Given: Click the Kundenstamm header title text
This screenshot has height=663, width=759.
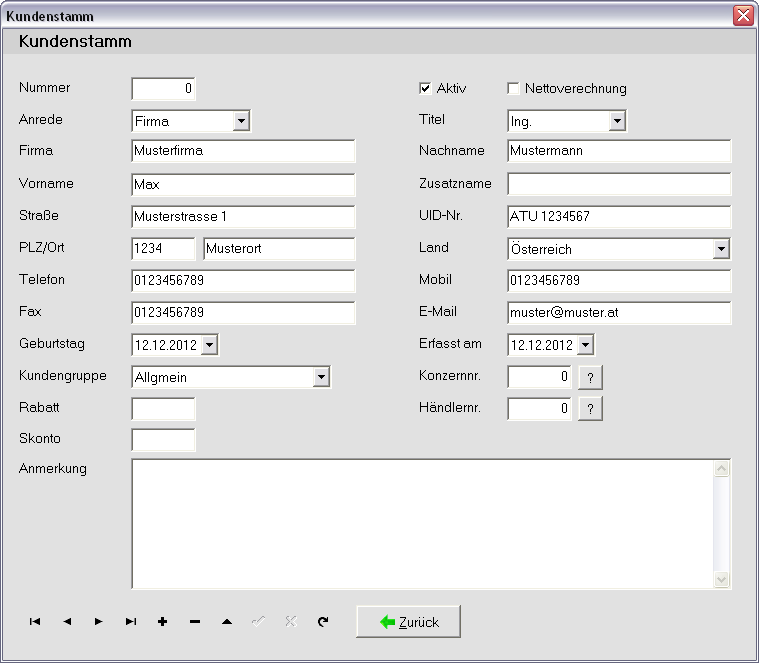Looking at the screenshot, I should 75,42.
